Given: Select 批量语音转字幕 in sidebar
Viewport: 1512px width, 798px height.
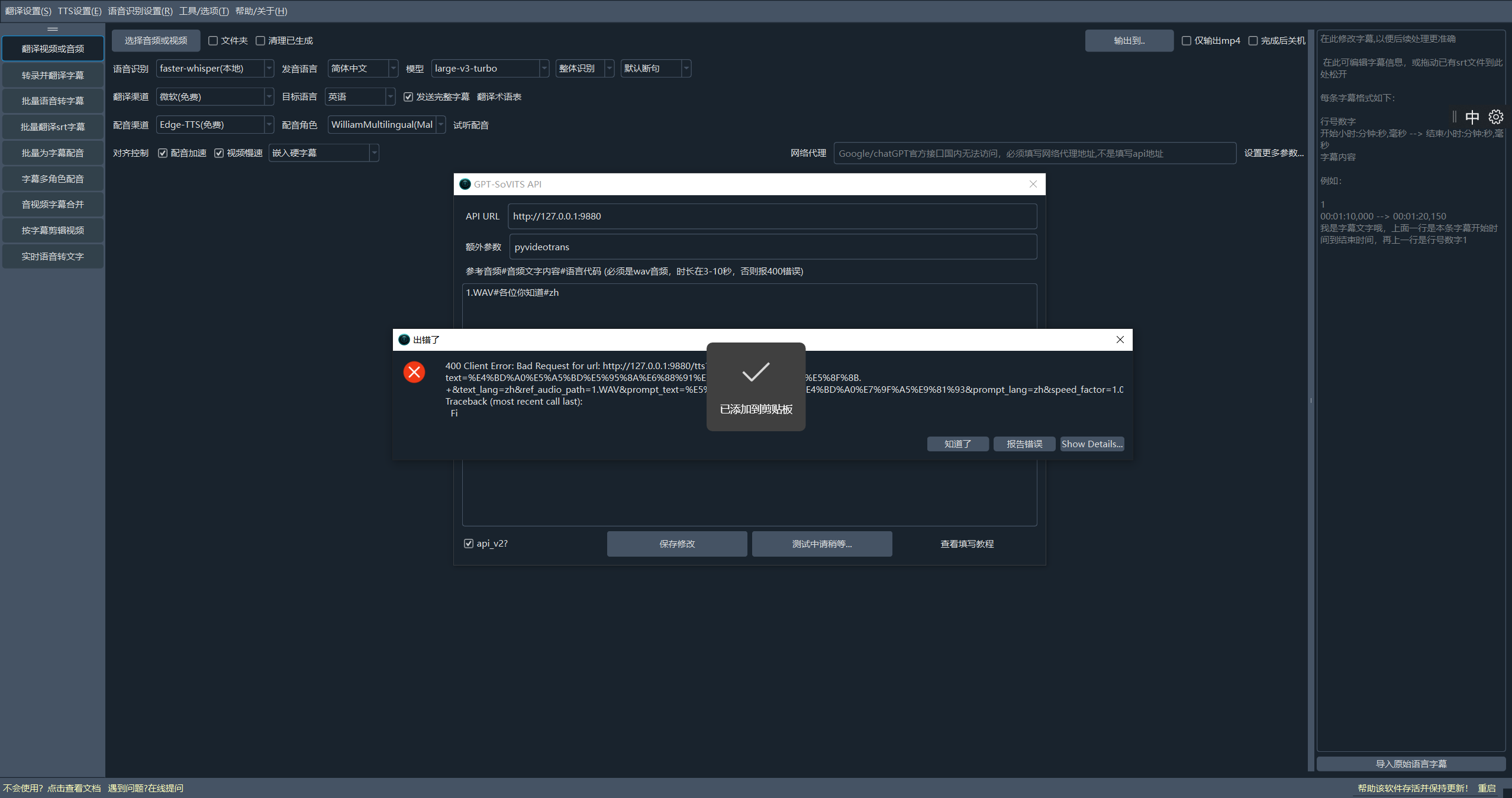Looking at the screenshot, I should 53,101.
